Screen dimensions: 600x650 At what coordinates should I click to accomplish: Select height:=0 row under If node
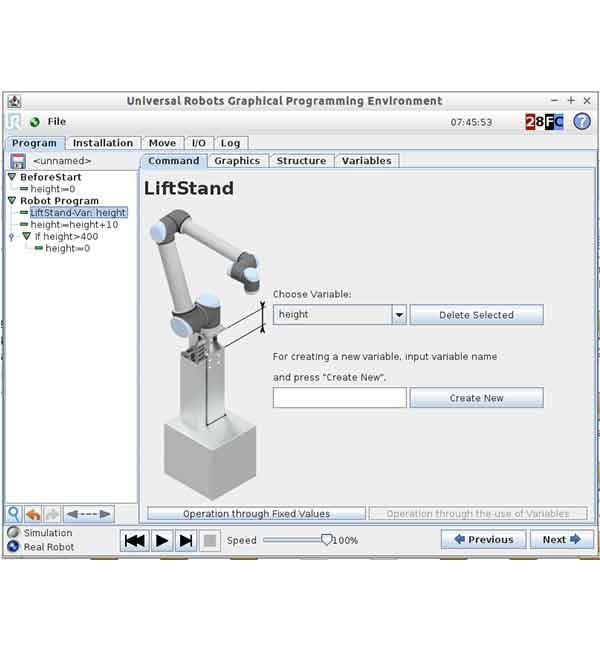coord(68,248)
